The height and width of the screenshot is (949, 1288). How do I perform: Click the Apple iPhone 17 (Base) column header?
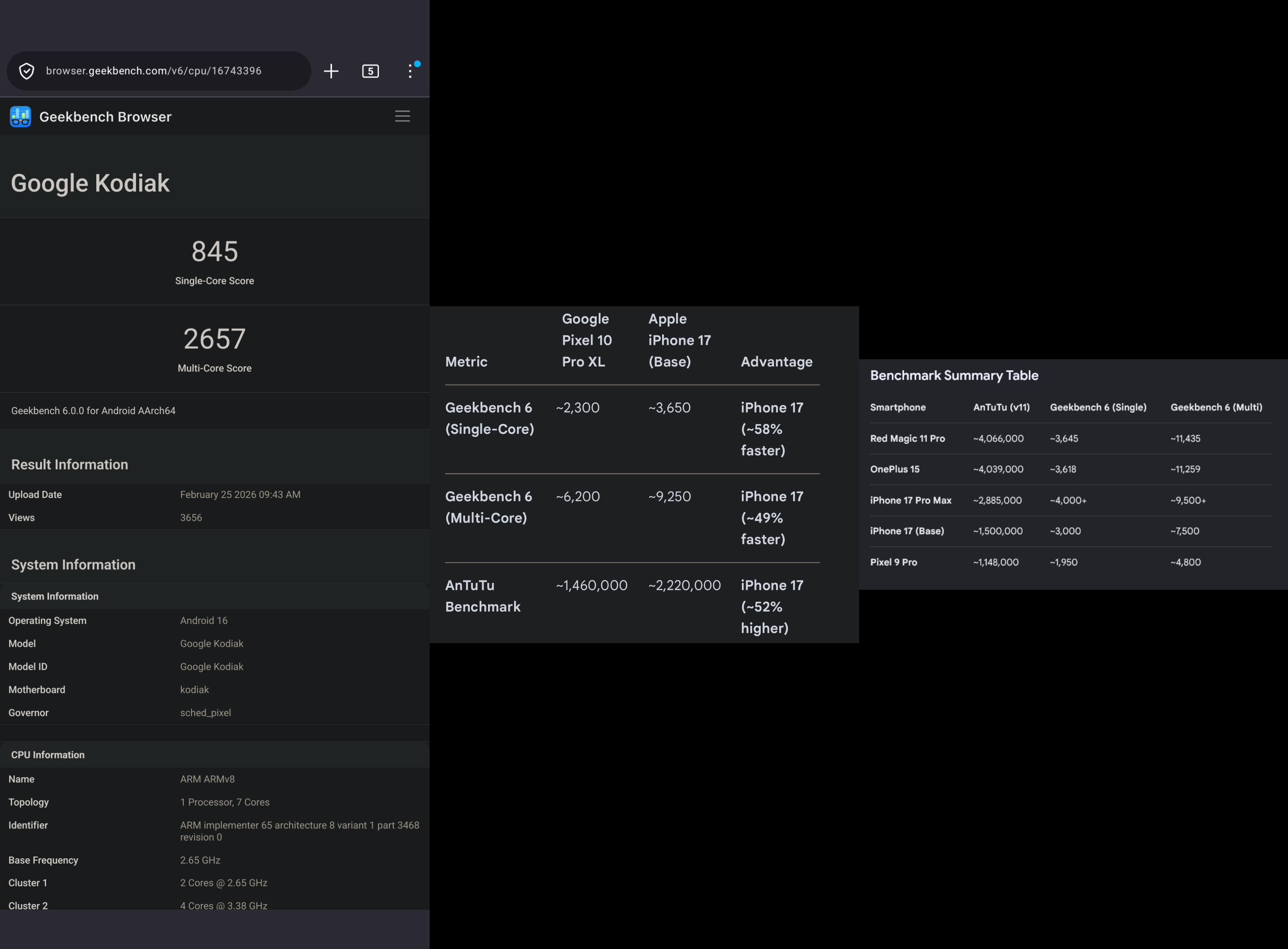tap(680, 340)
